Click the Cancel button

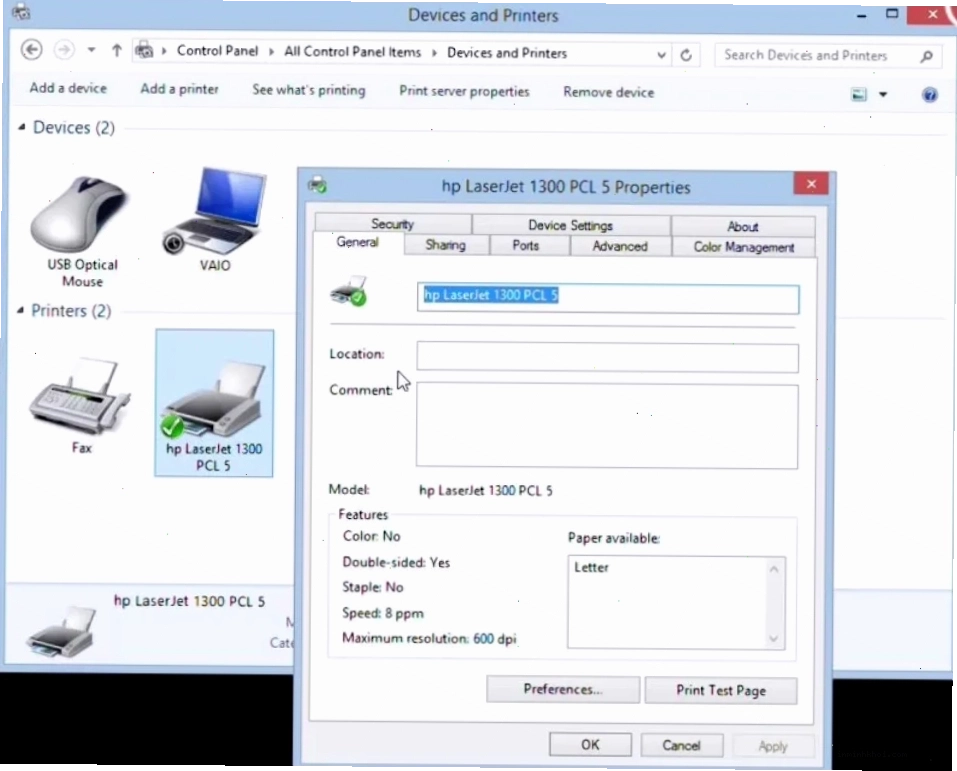pos(682,745)
